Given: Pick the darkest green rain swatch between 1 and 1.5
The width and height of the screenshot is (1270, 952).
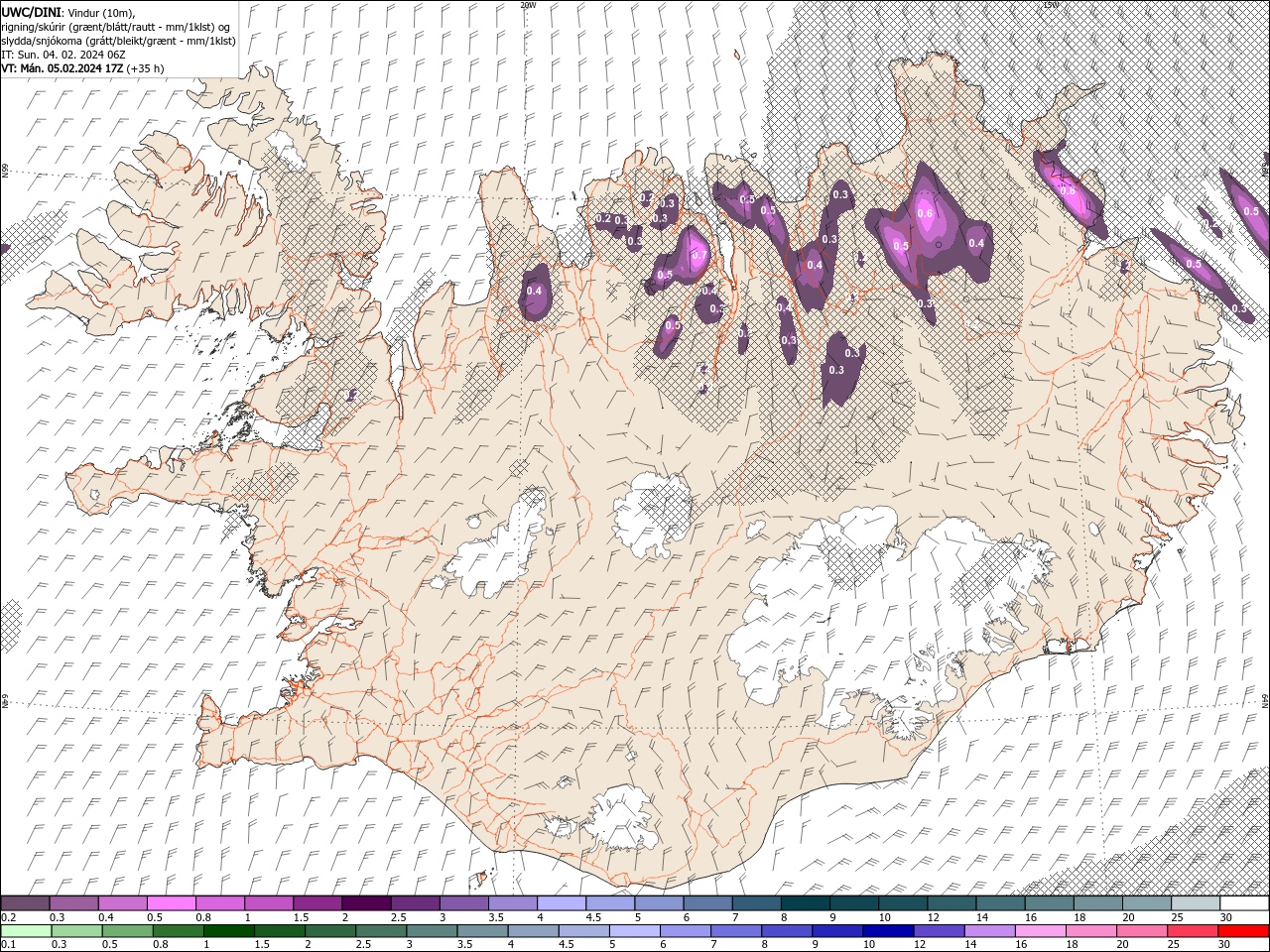Looking at the screenshot, I should [230, 931].
